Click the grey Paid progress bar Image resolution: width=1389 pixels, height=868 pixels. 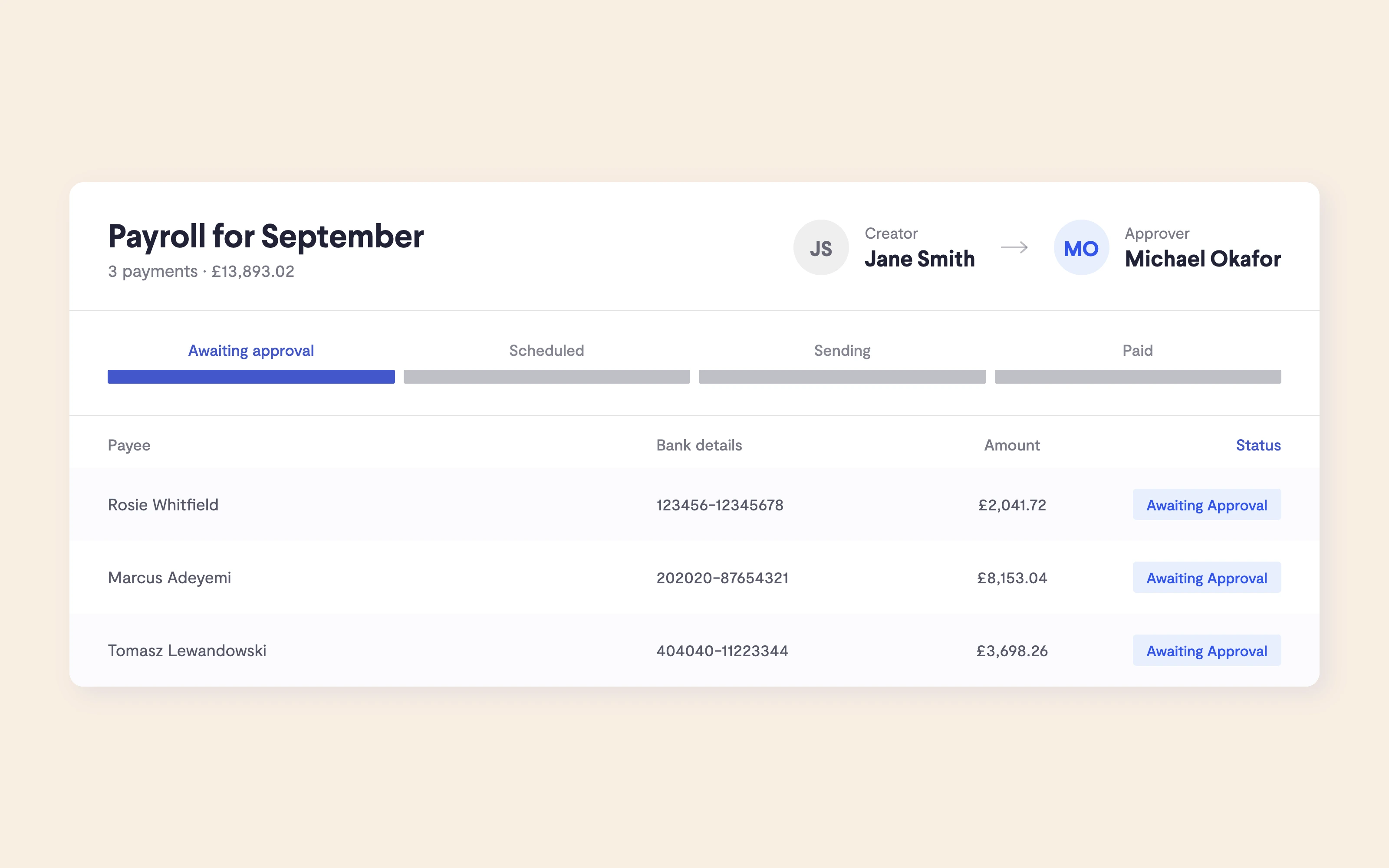[x=1138, y=377]
